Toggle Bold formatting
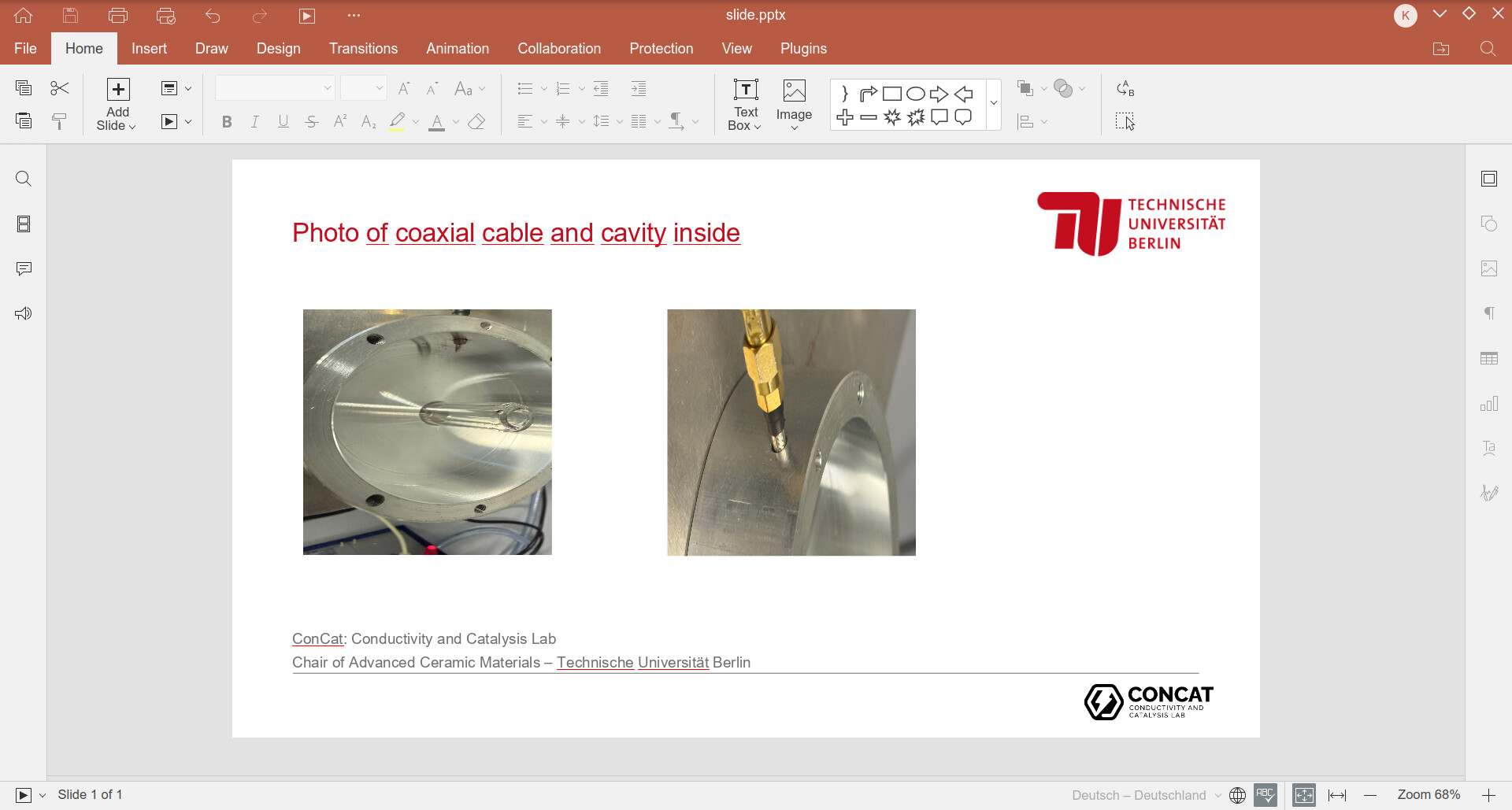Image resolution: width=1512 pixels, height=810 pixels. [227, 122]
